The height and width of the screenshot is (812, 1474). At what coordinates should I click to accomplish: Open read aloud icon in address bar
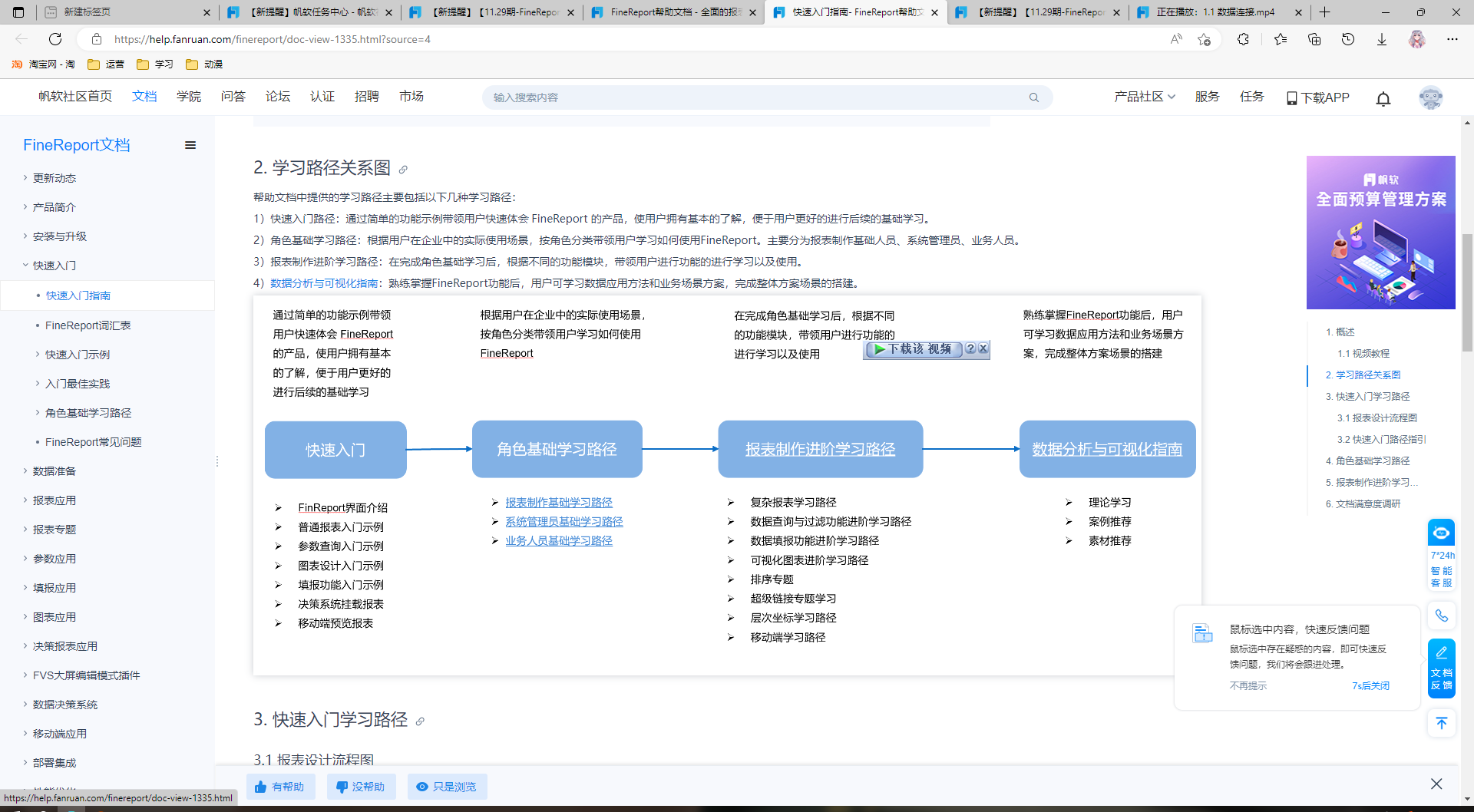pos(1176,39)
